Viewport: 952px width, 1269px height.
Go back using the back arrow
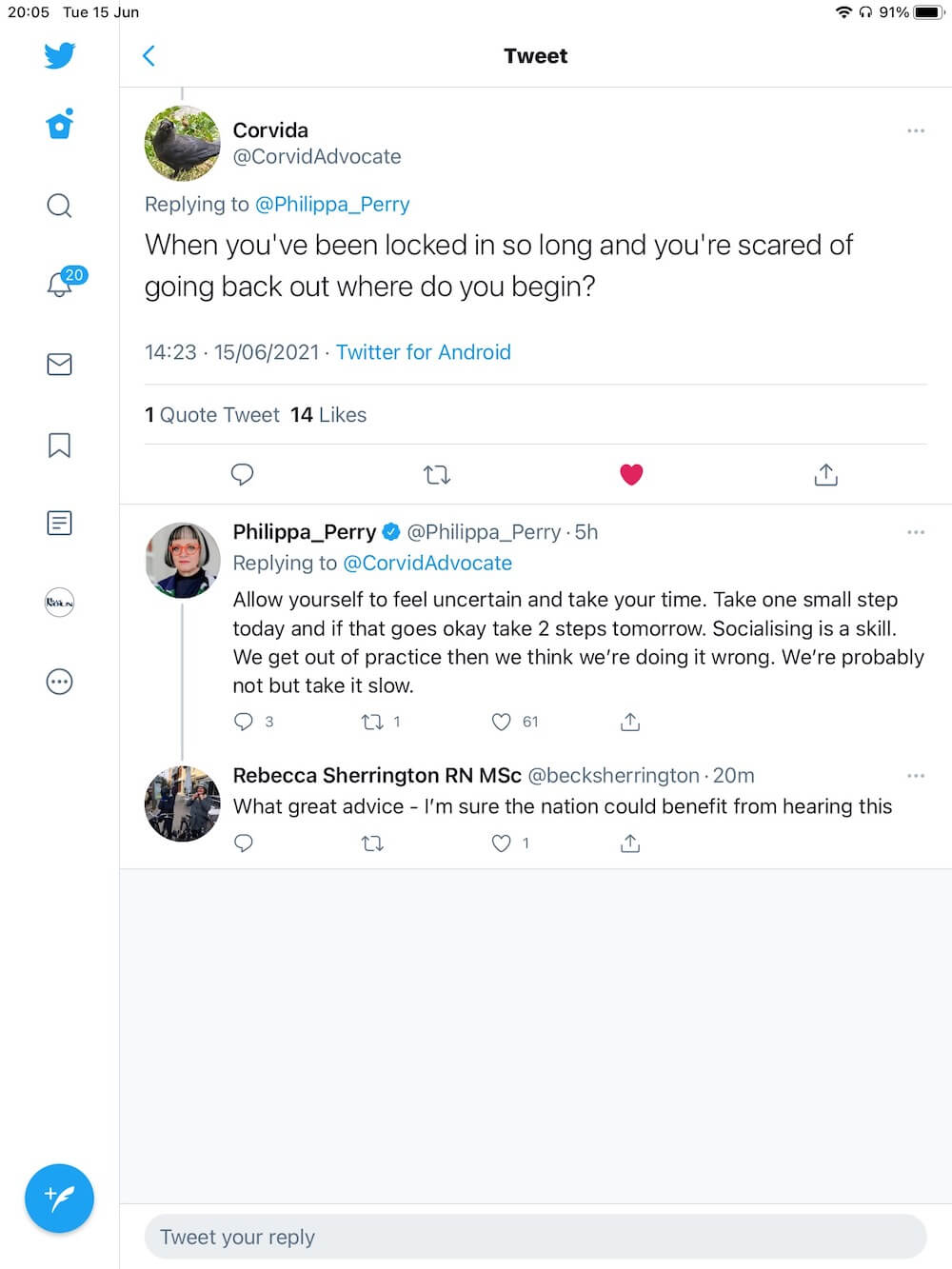pos(149,56)
